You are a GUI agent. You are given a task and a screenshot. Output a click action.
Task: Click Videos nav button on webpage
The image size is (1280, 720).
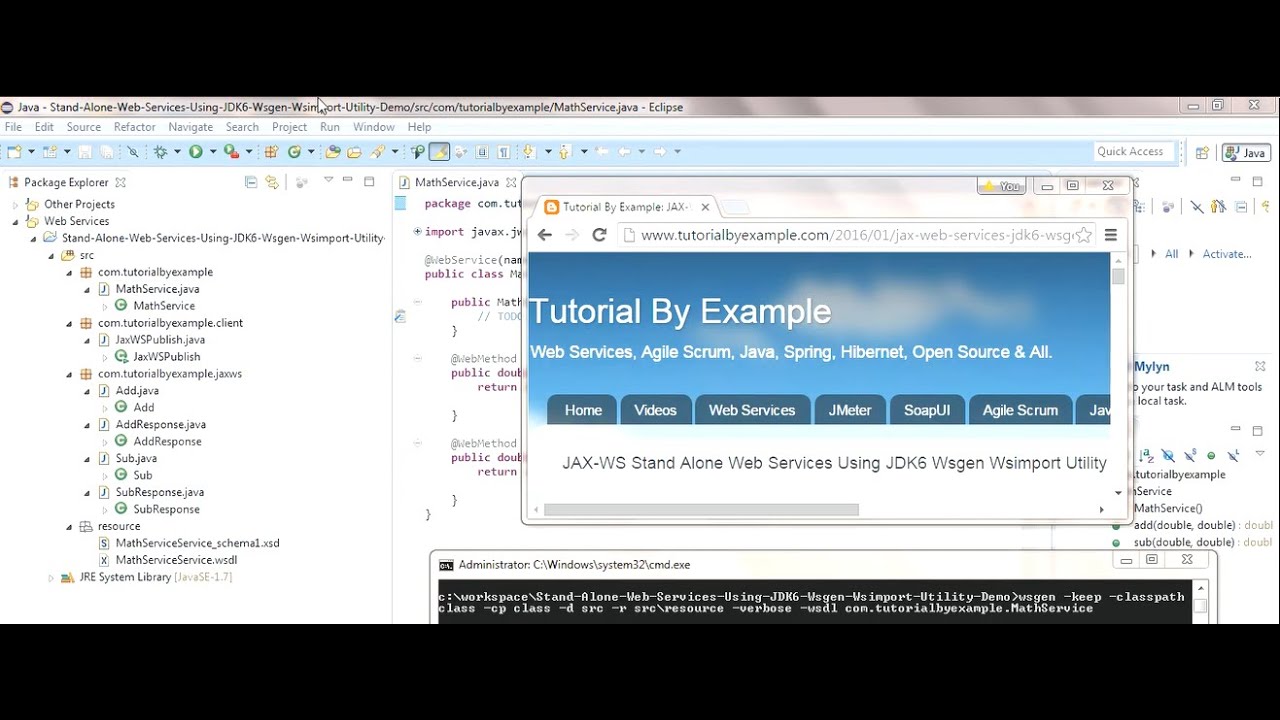(655, 410)
